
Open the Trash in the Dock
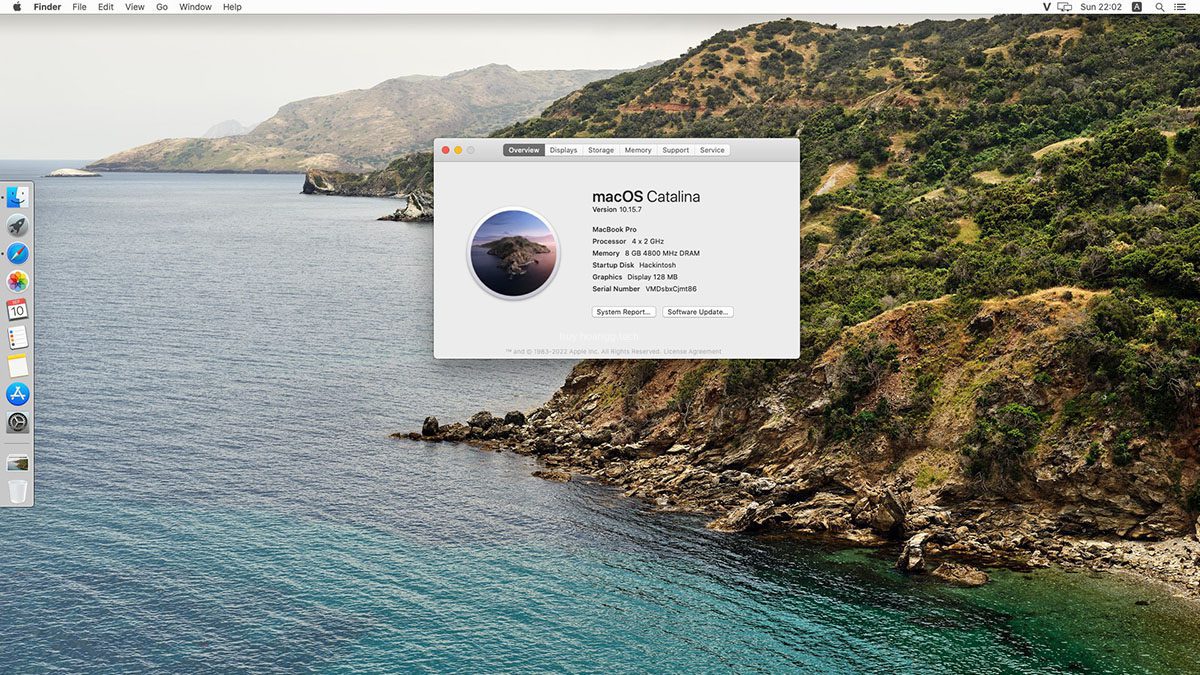tap(17, 491)
